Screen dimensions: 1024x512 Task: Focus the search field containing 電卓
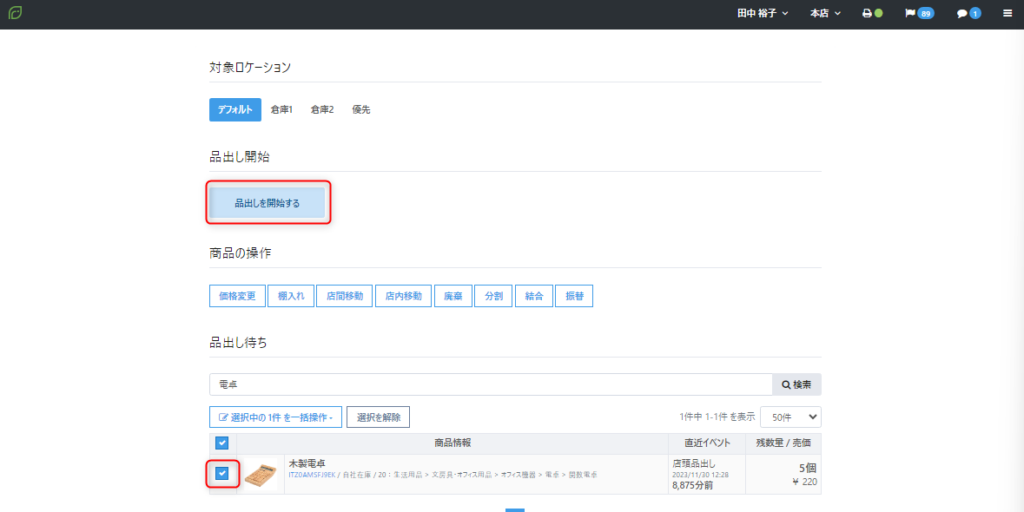491,385
